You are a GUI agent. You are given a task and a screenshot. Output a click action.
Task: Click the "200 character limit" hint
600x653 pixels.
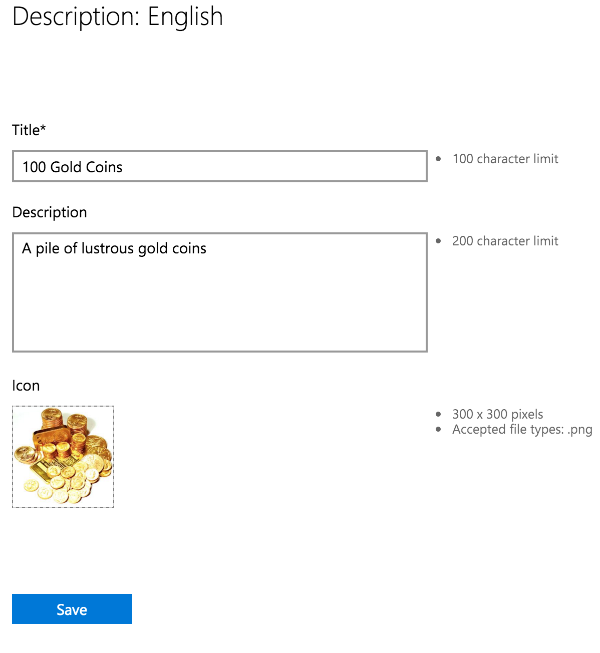click(x=505, y=241)
